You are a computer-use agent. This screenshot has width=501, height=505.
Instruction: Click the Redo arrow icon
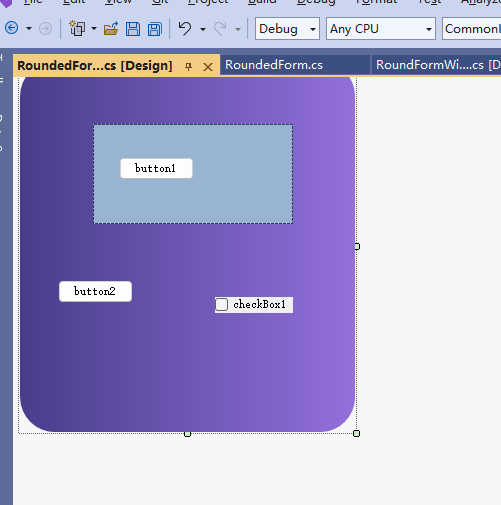[220, 29]
